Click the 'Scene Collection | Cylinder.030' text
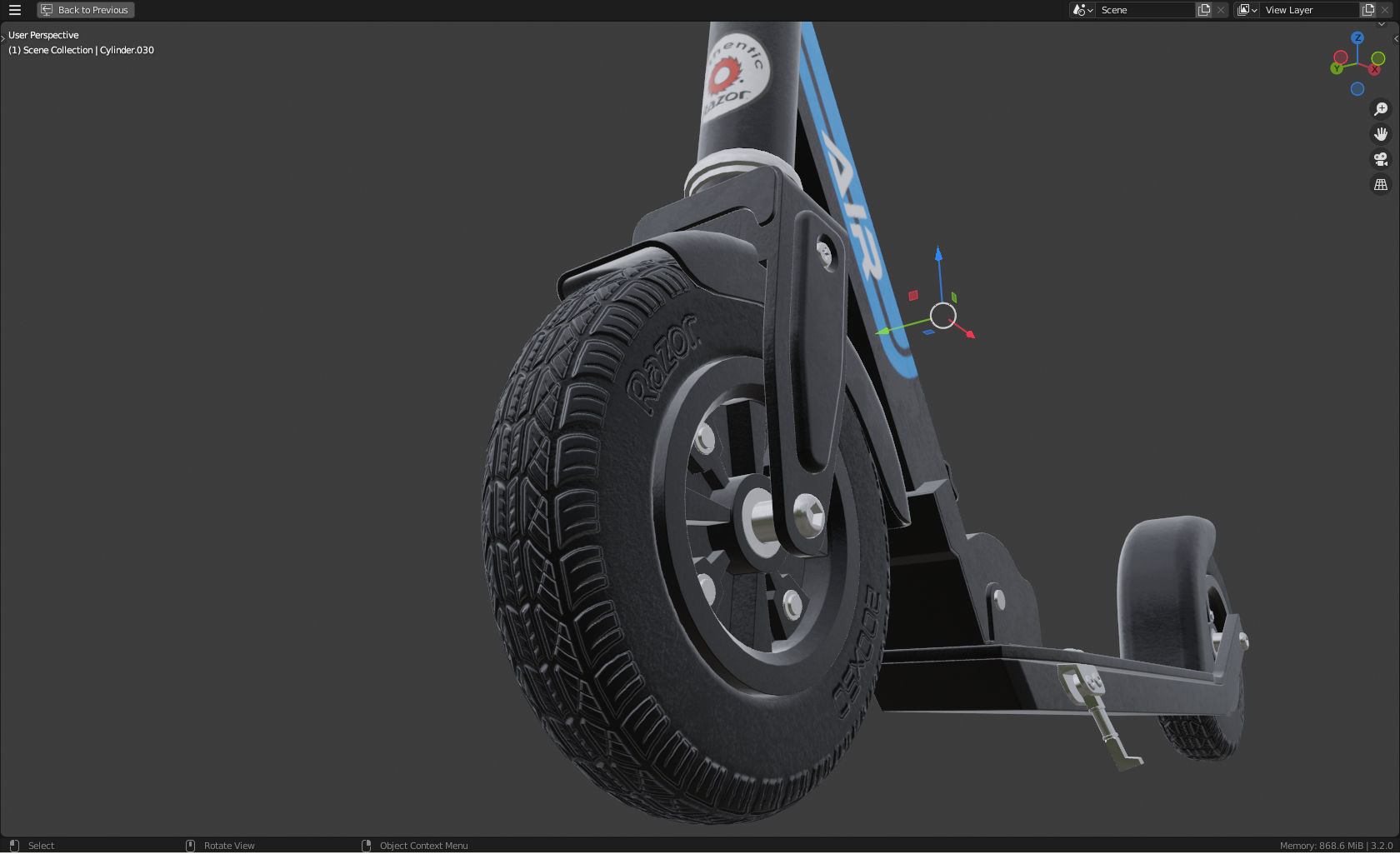The height and width of the screenshot is (854, 1400). 88,50
